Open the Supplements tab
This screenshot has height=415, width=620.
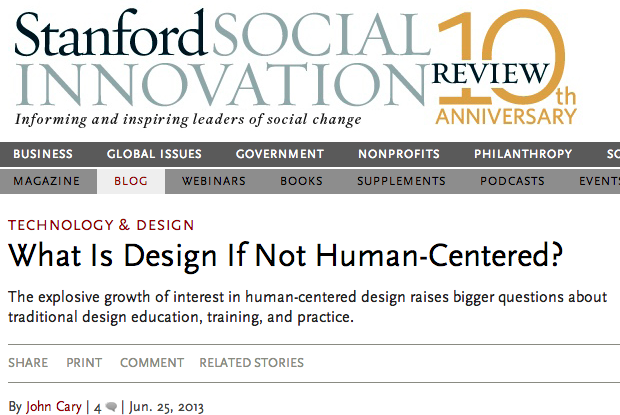pos(401,181)
